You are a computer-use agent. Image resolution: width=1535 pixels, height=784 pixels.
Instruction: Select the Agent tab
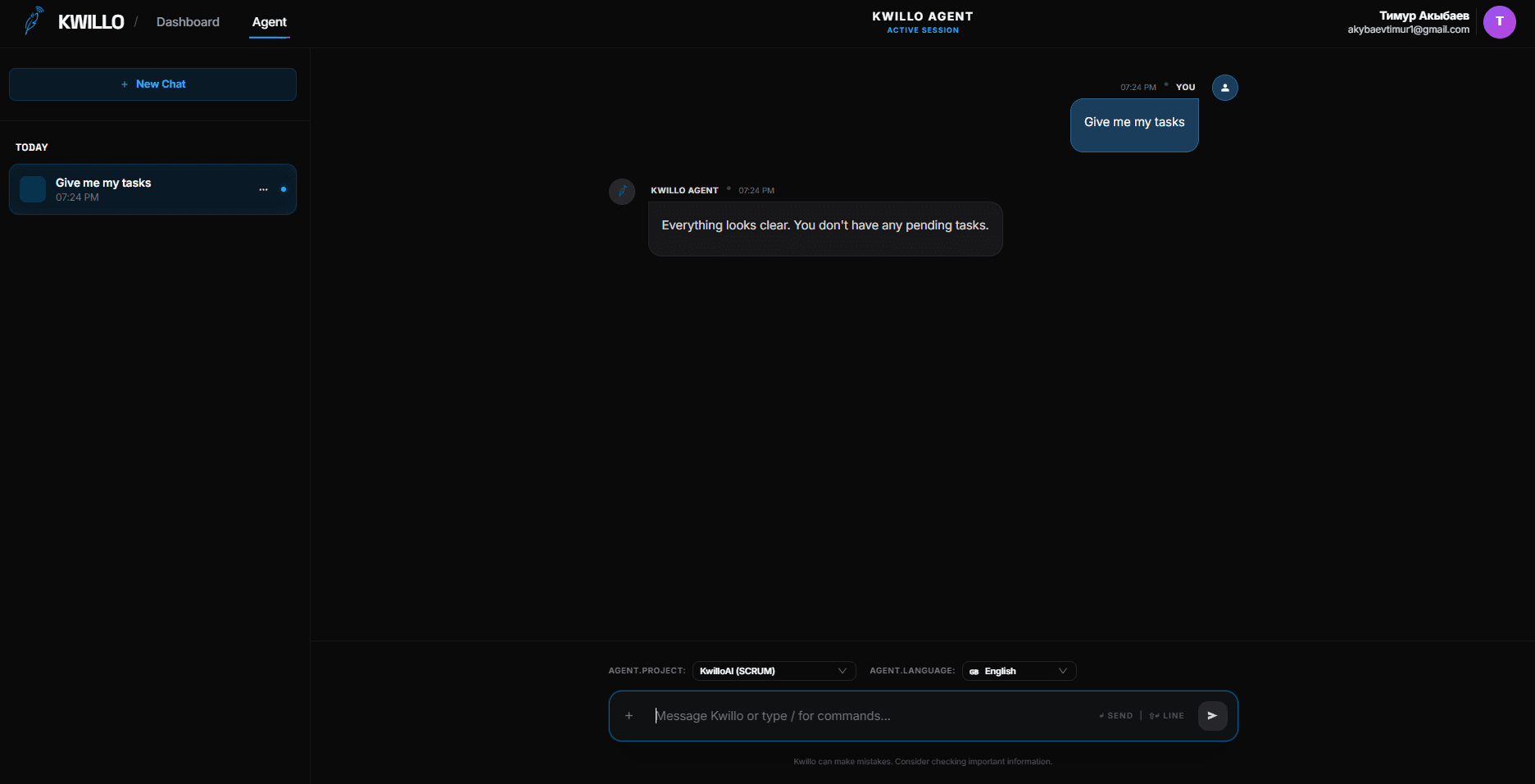(x=269, y=21)
